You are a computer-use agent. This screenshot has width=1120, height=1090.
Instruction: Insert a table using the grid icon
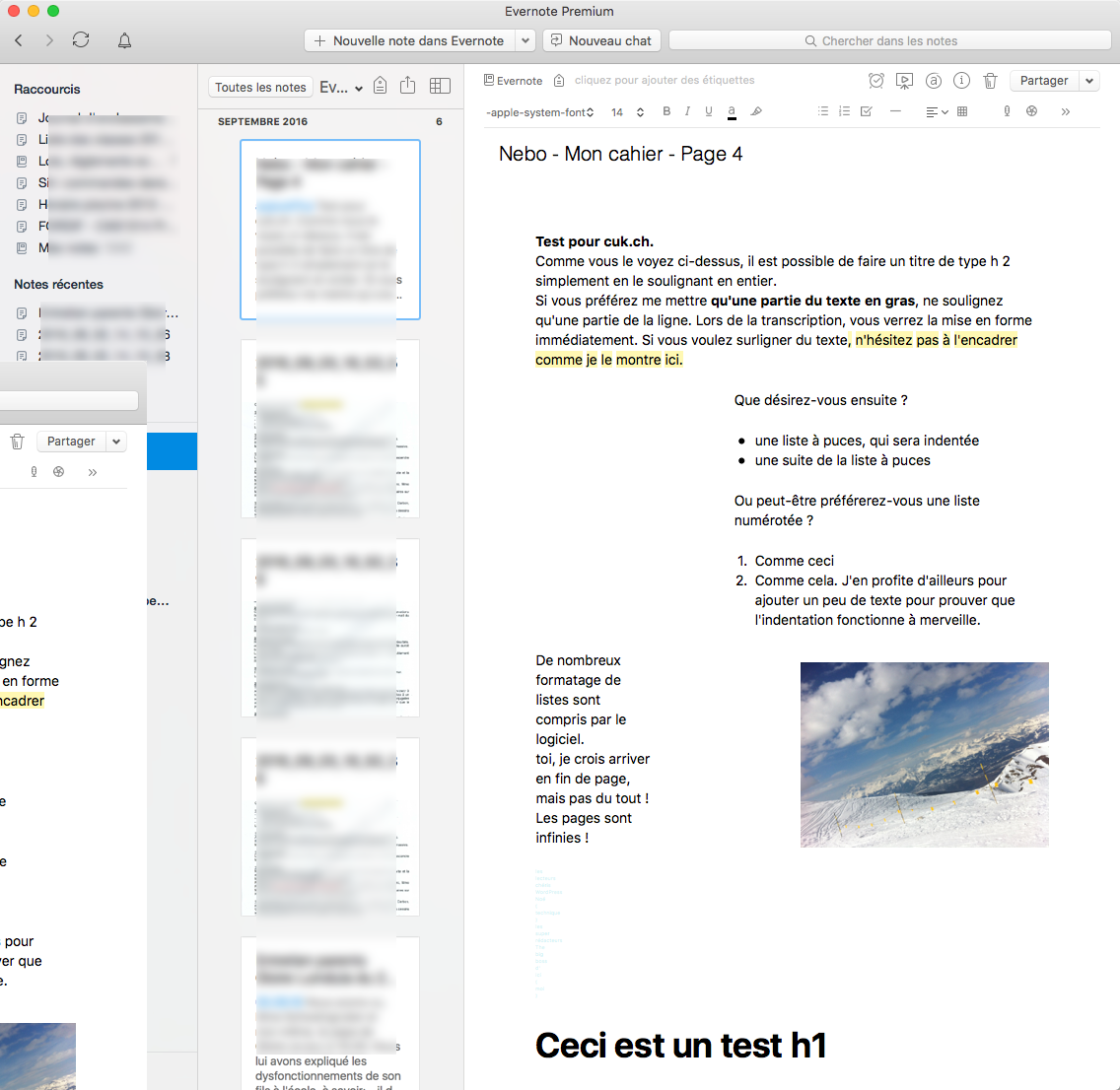962,111
